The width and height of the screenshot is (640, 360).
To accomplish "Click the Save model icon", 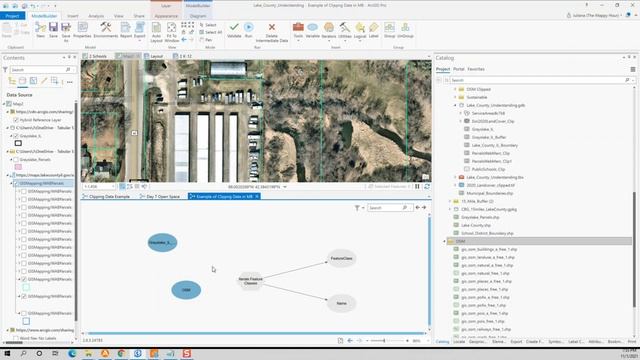I will pos(53,30).
